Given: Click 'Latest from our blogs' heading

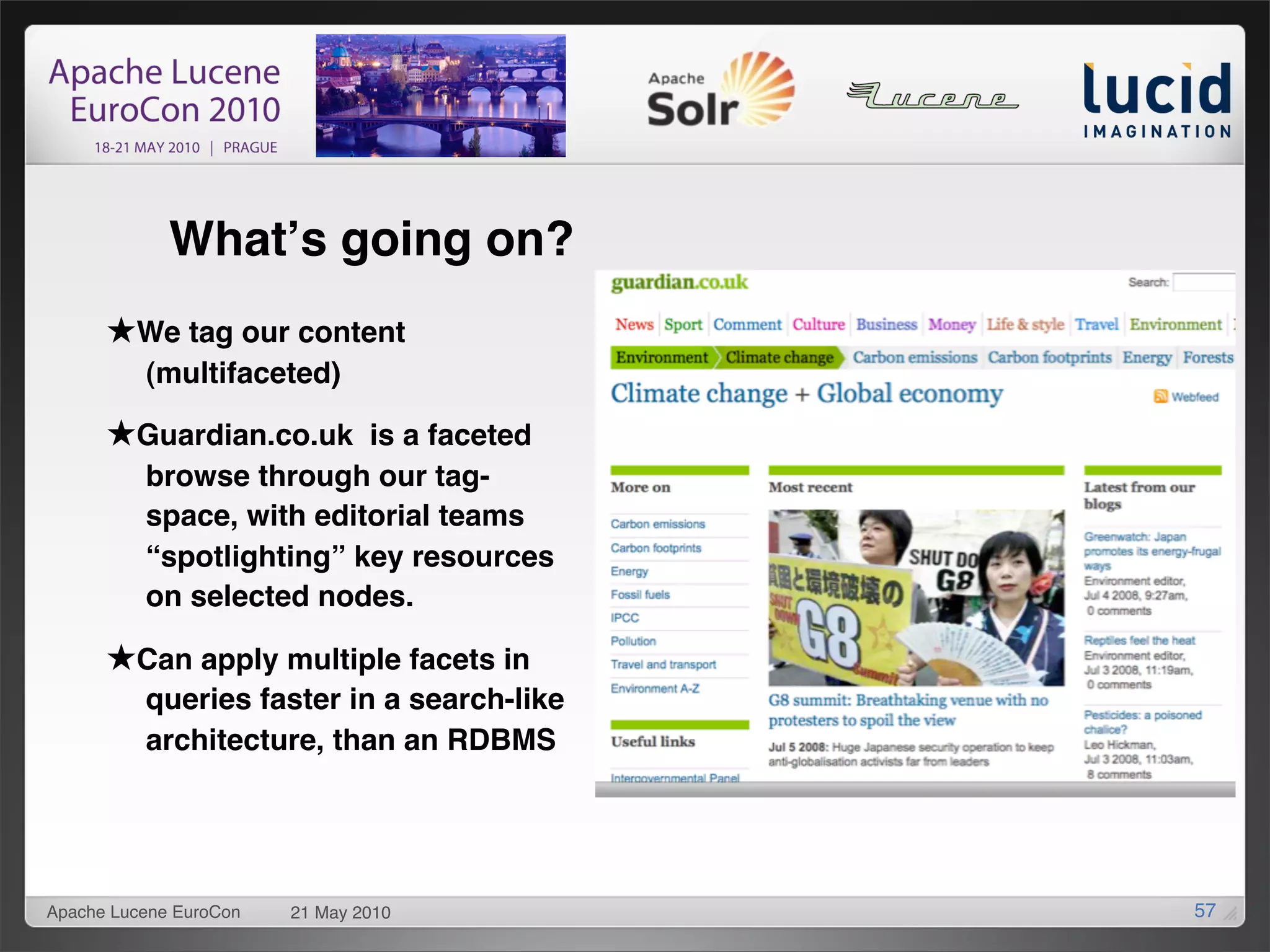Looking at the screenshot, I should [1139, 495].
